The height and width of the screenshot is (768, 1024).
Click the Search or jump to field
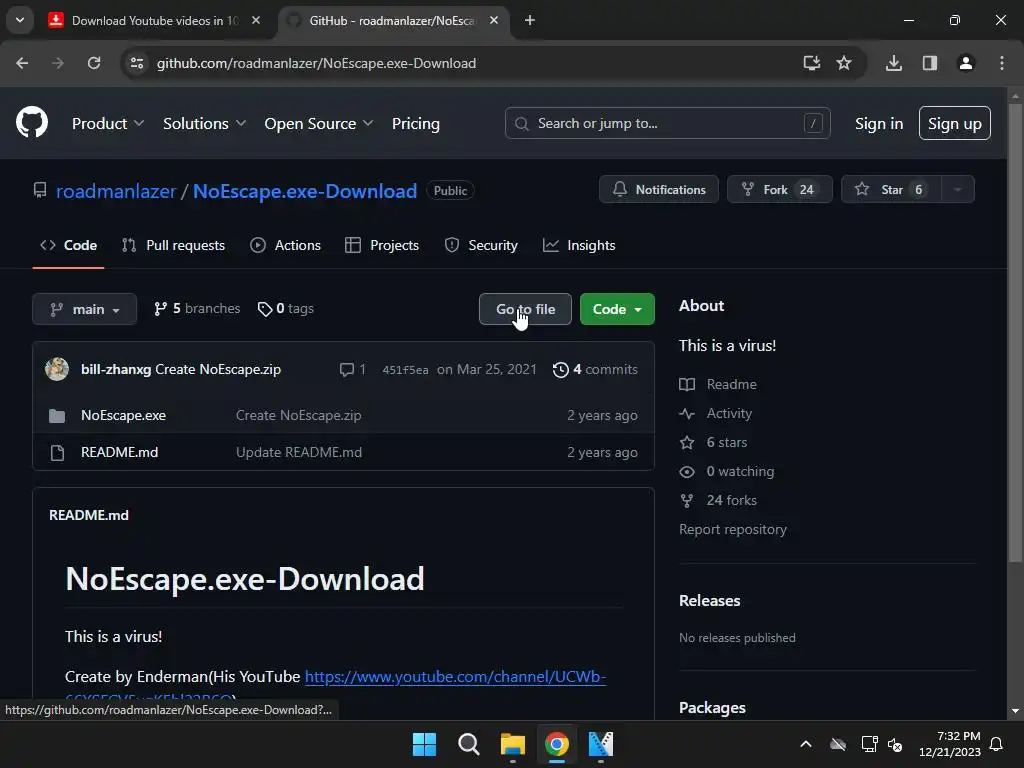coord(667,123)
